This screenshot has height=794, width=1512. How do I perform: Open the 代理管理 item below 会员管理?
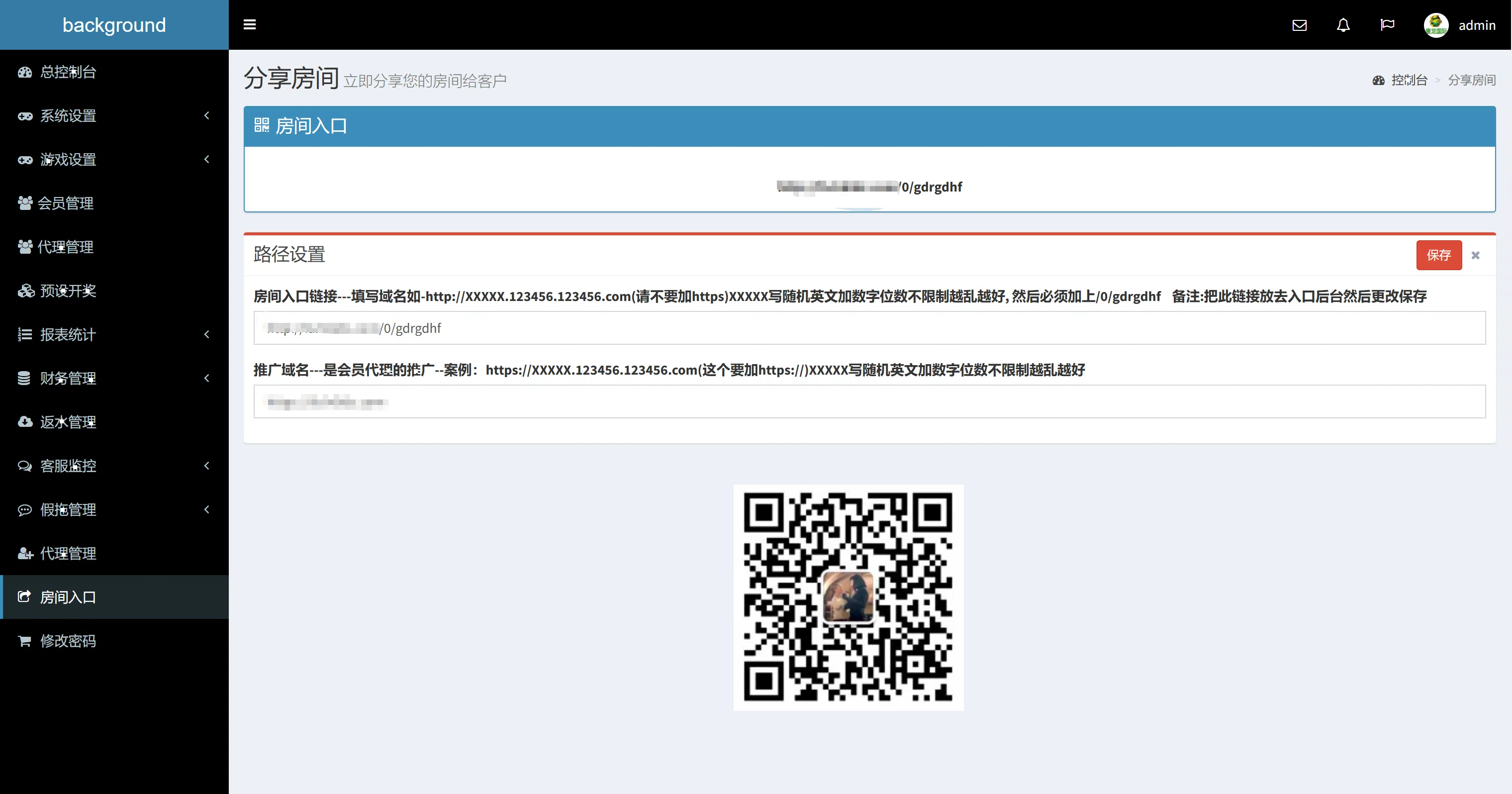pyautogui.click(x=114, y=247)
